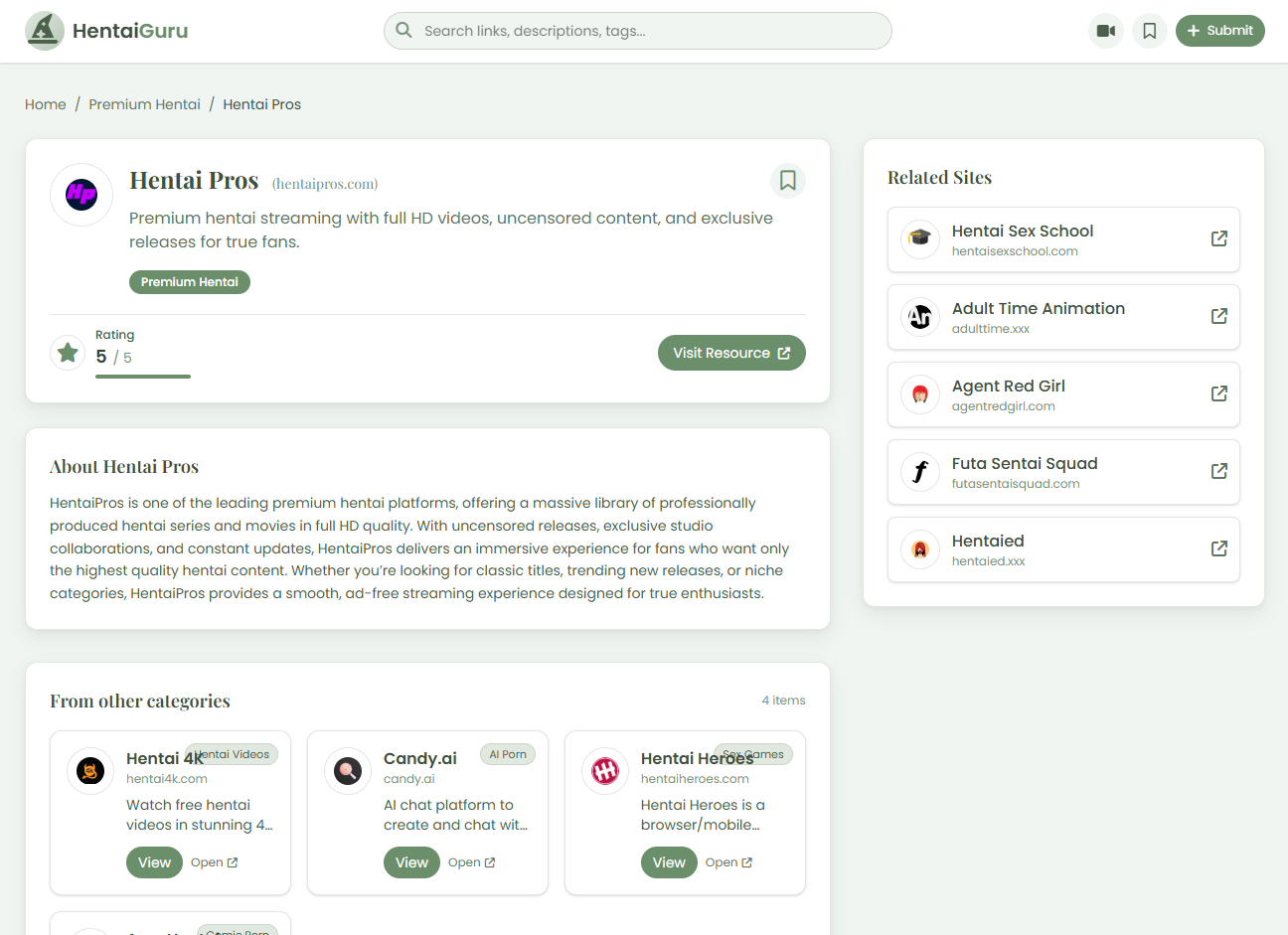Click the Hentai Pros purple logo
This screenshot has height=935, width=1288.
click(81, 195)
